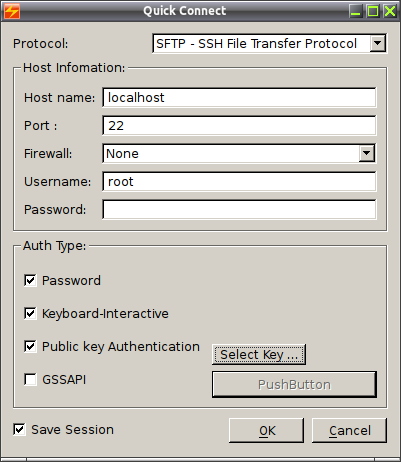This screenshot has height=462, width=401.
Task: Confirm with the OK button
Action: click(x=267, y=431)
